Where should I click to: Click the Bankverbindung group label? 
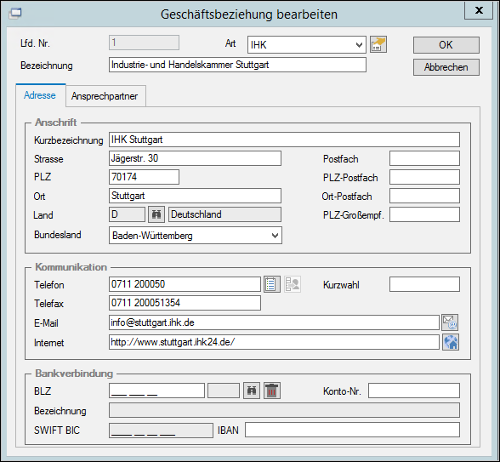[x=74, y=373]
